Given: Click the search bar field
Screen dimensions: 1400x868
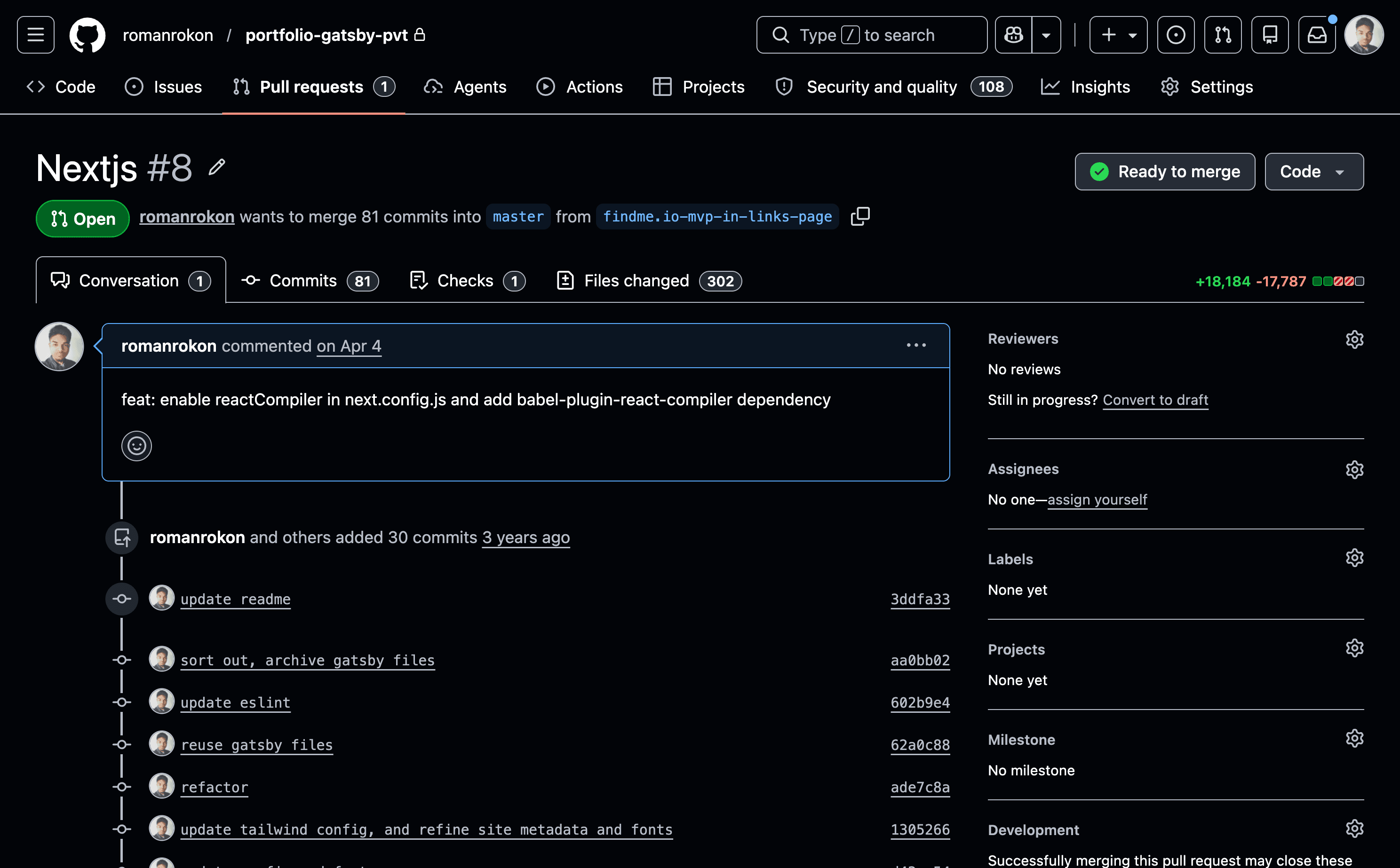Looking at the screenshot, I should (872, 35).
